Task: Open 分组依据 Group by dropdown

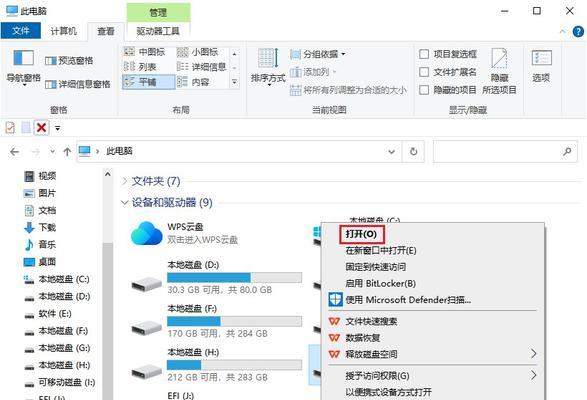Action: tap(318, 54)
